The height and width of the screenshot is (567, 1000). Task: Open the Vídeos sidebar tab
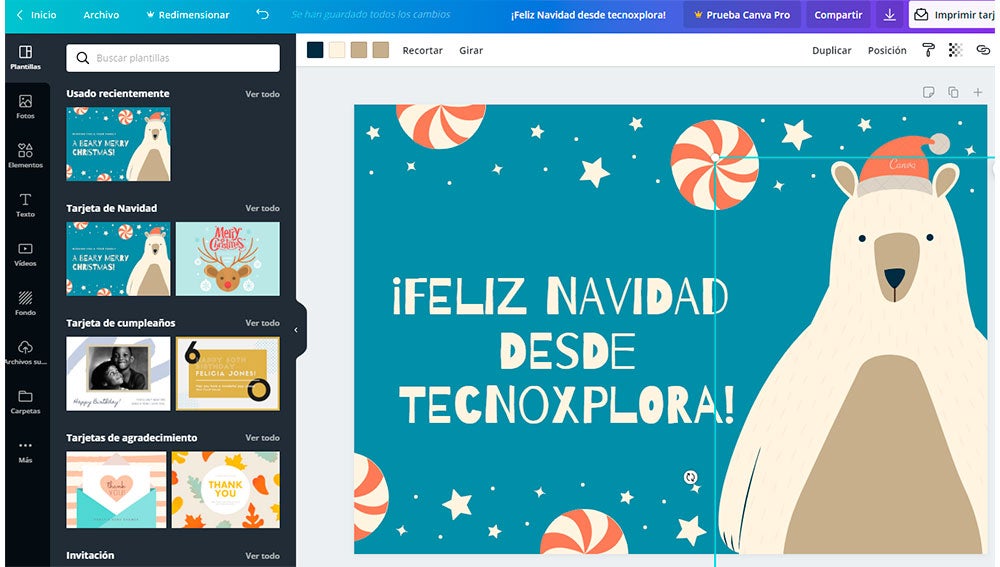26,254
